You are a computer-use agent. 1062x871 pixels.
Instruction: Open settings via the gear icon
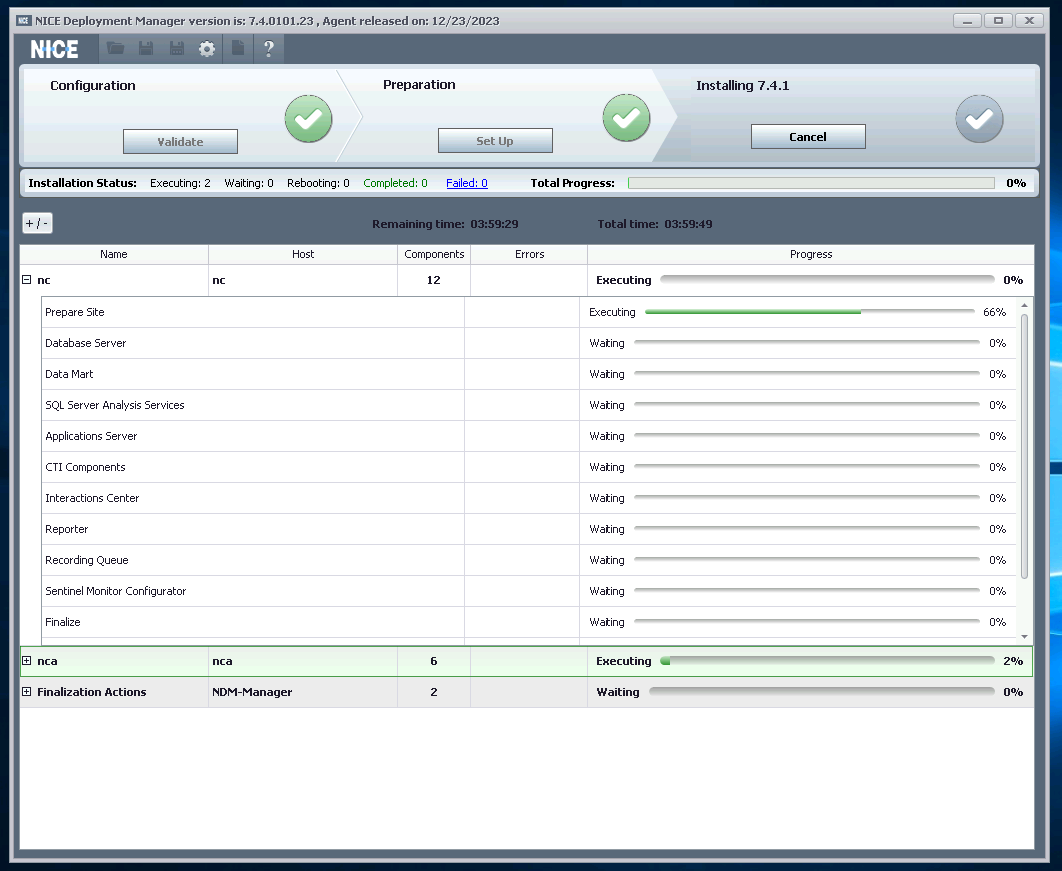tap(207, 49)
